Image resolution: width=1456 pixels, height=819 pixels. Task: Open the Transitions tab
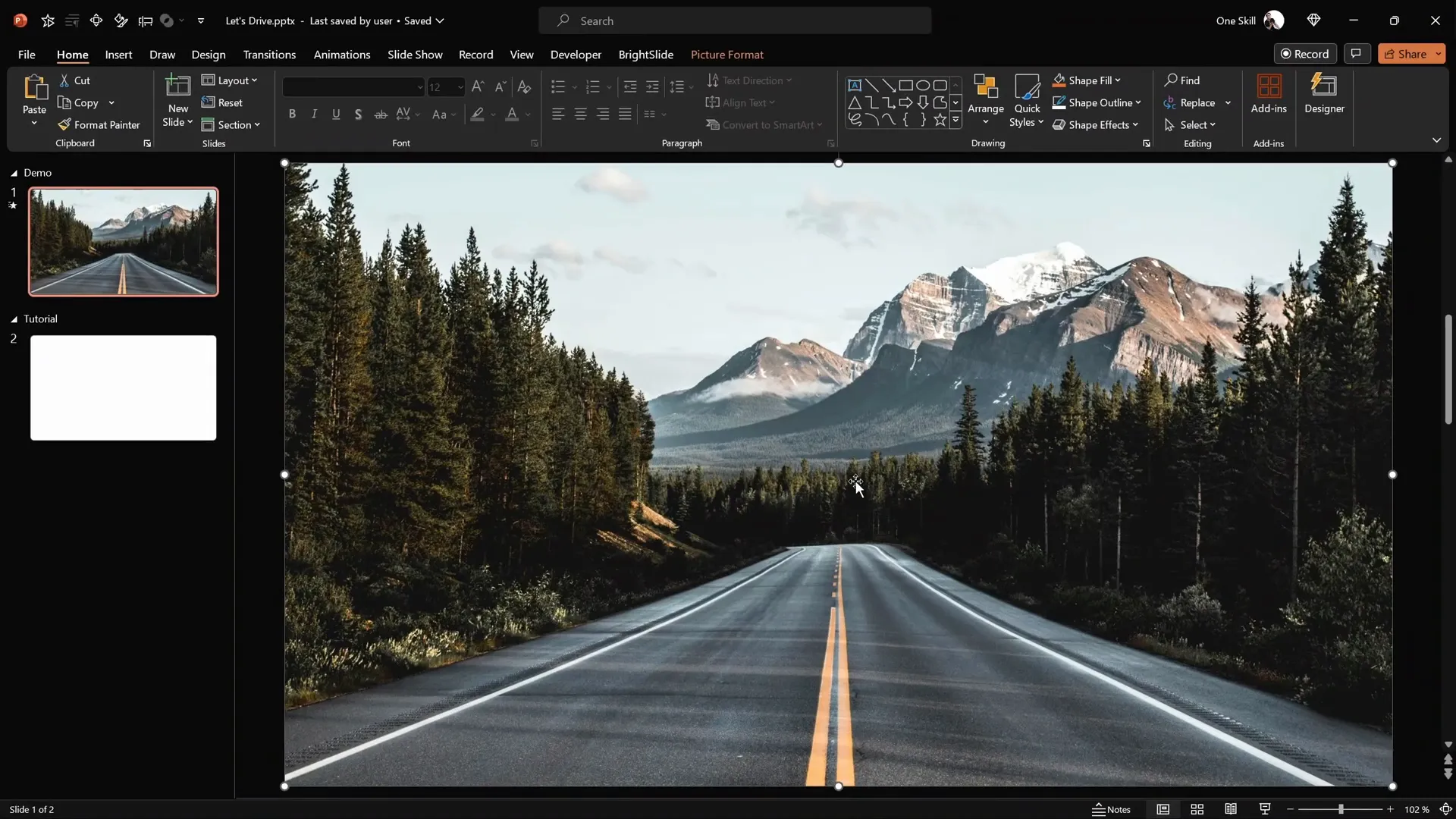(269, 55)
